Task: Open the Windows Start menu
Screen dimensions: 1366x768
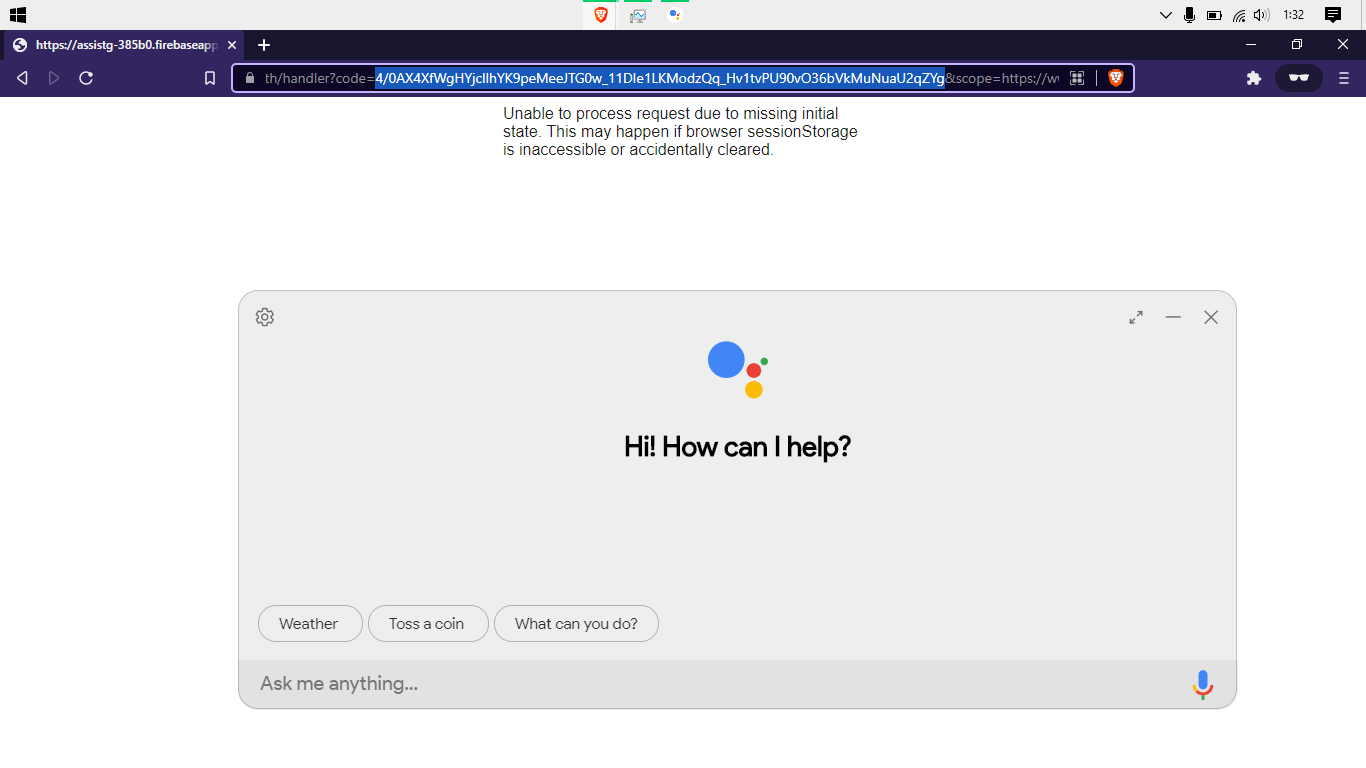Action: tap(17, 15)
